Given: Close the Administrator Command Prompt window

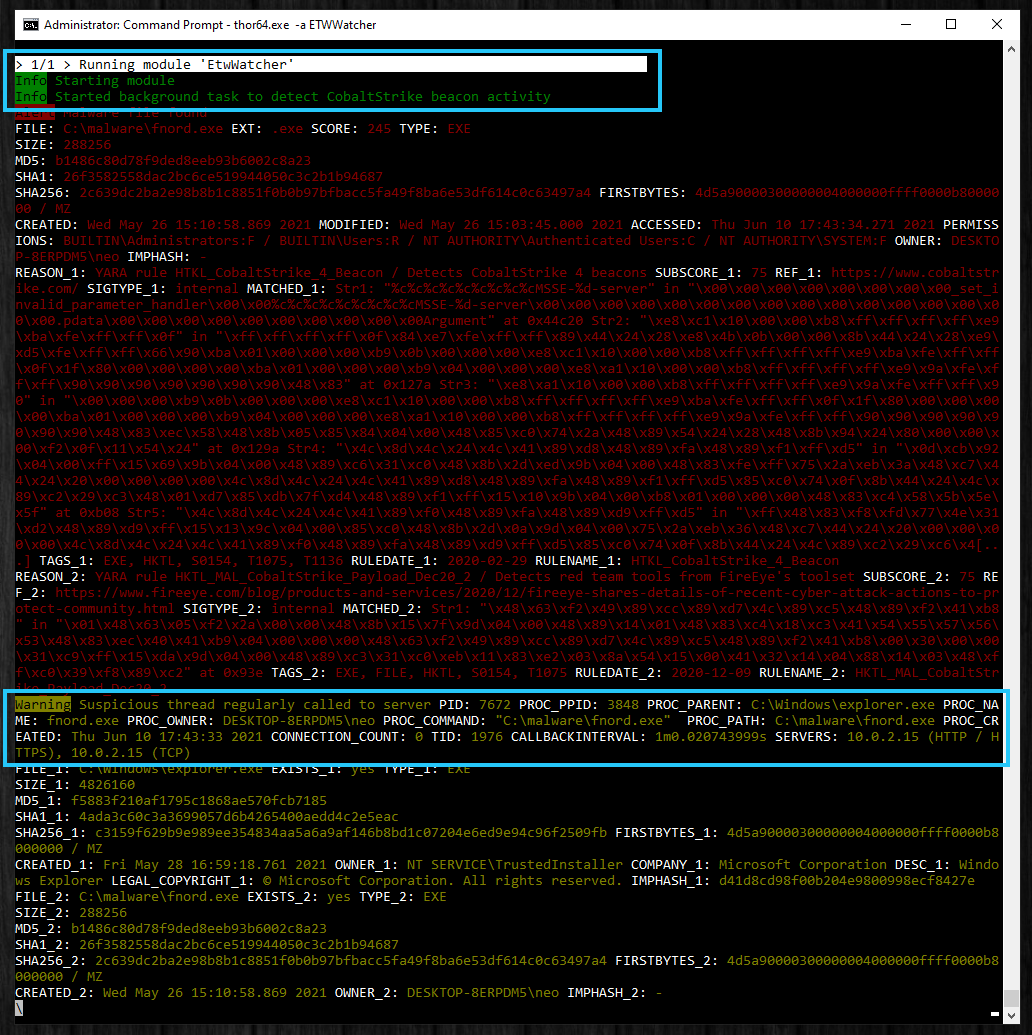Looking at the screenshot, I should click(997, 24).
